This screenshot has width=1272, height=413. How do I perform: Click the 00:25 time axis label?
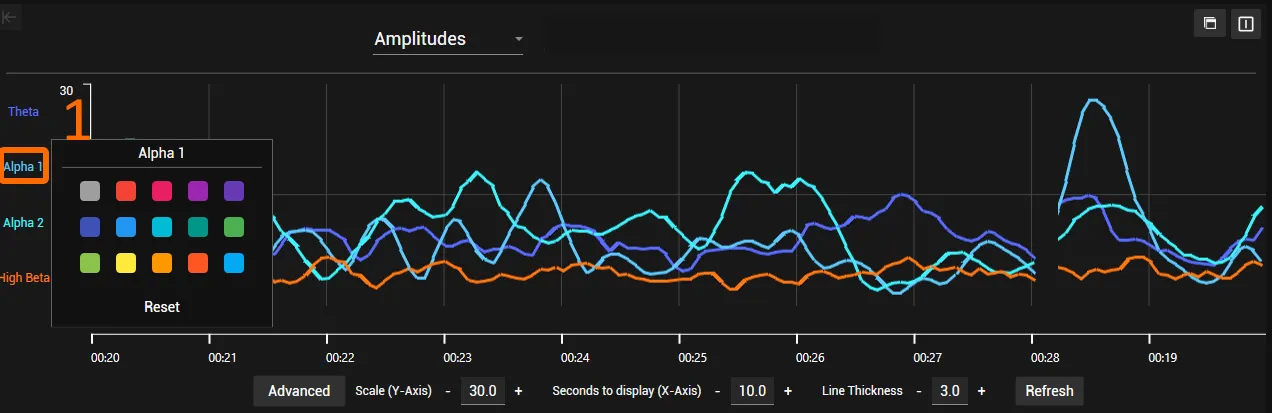coord(692,357)
